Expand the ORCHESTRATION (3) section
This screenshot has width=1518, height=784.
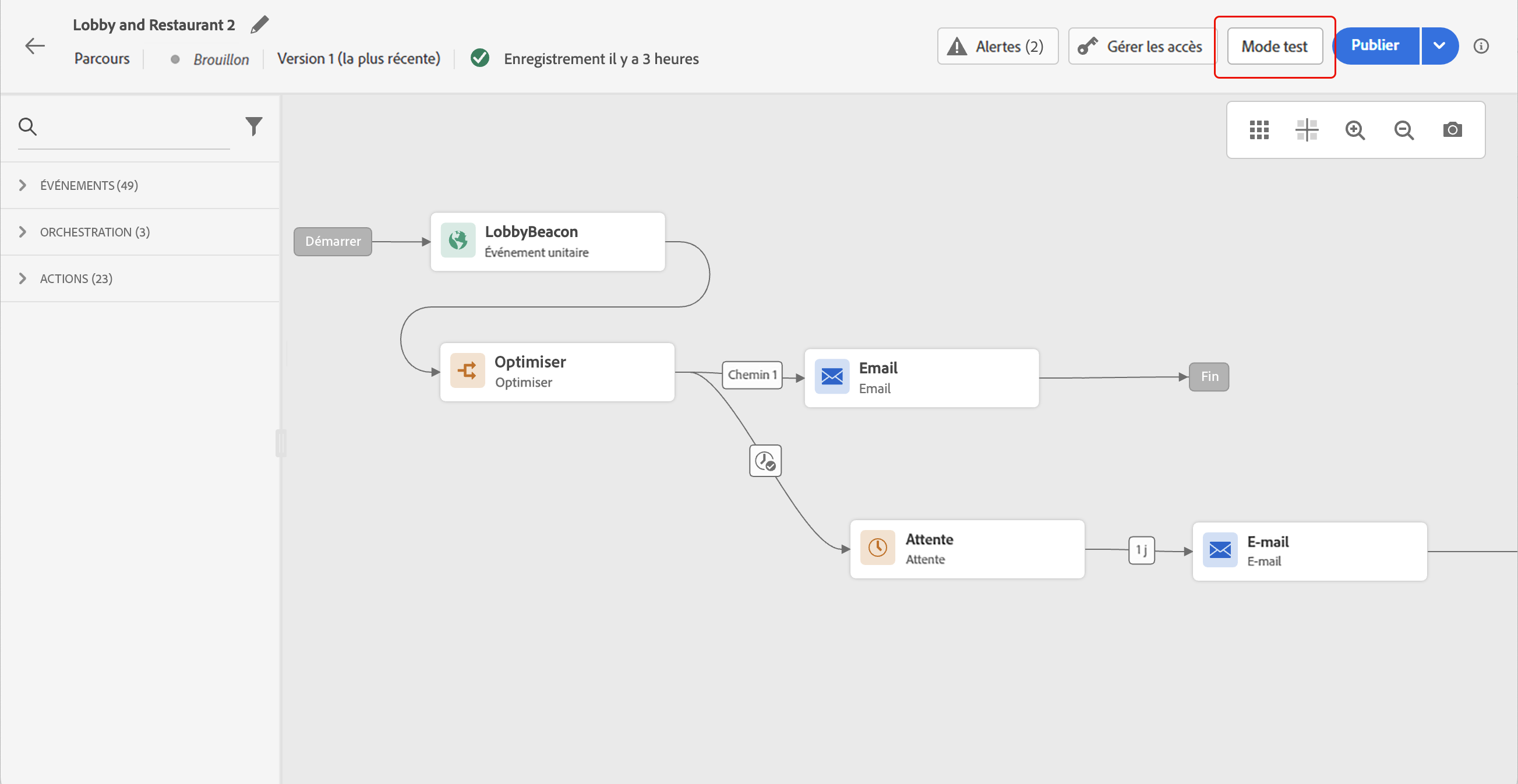(94, 232)
